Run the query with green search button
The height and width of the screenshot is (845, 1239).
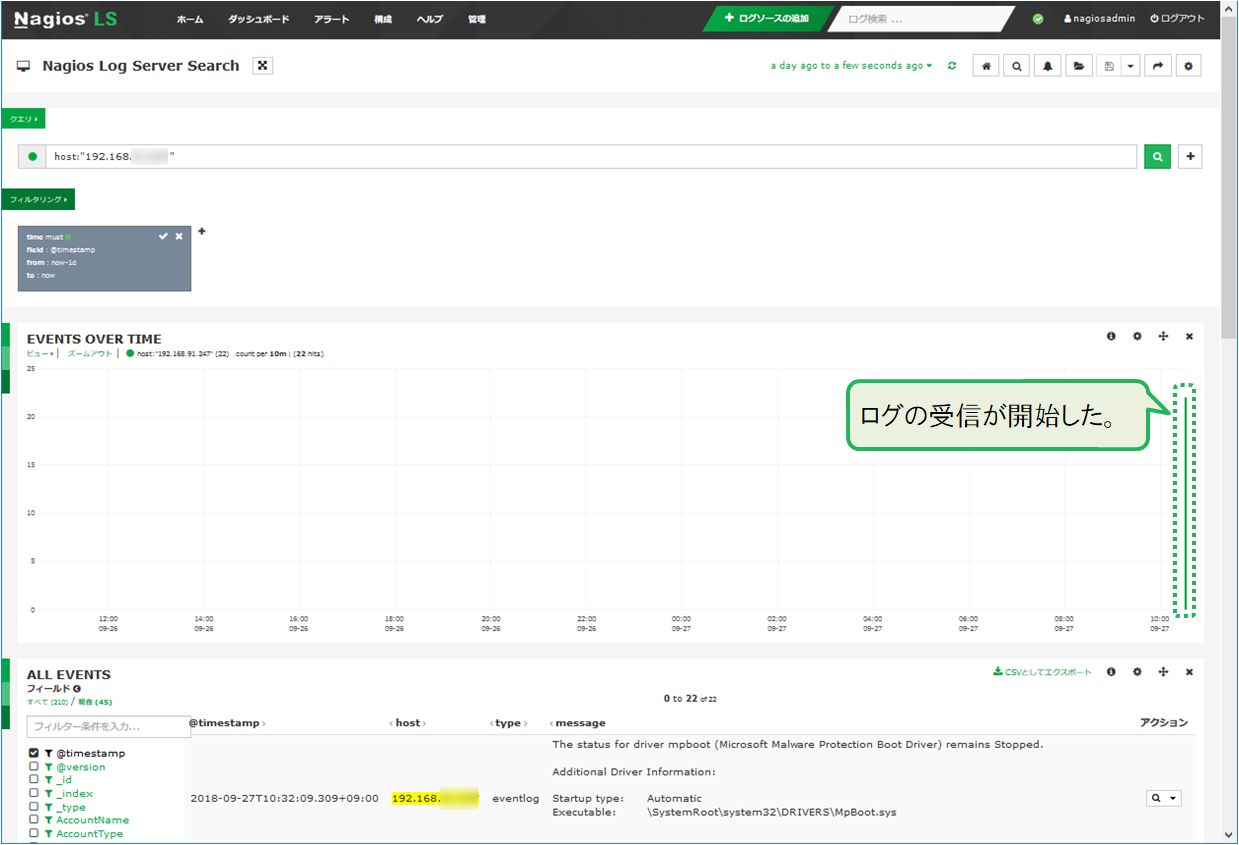point(1157,157)
